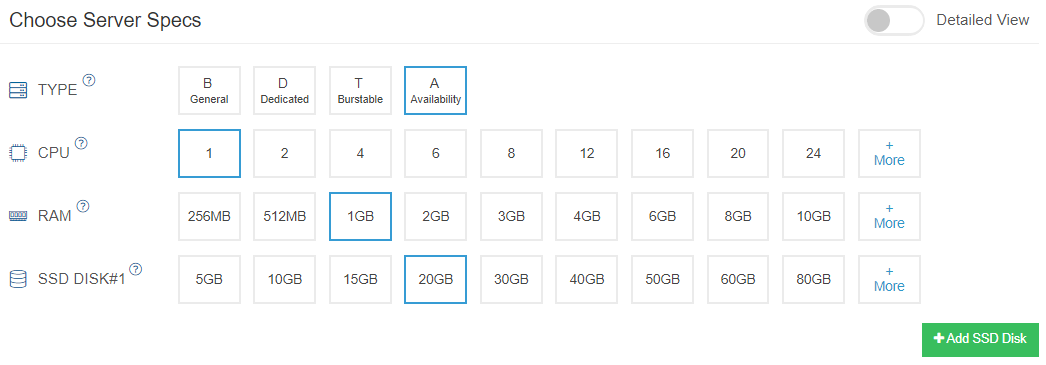Pick 8GB of RAM
The height and width of the screenshot is (365, 1046).
click(x=738, y=216)
